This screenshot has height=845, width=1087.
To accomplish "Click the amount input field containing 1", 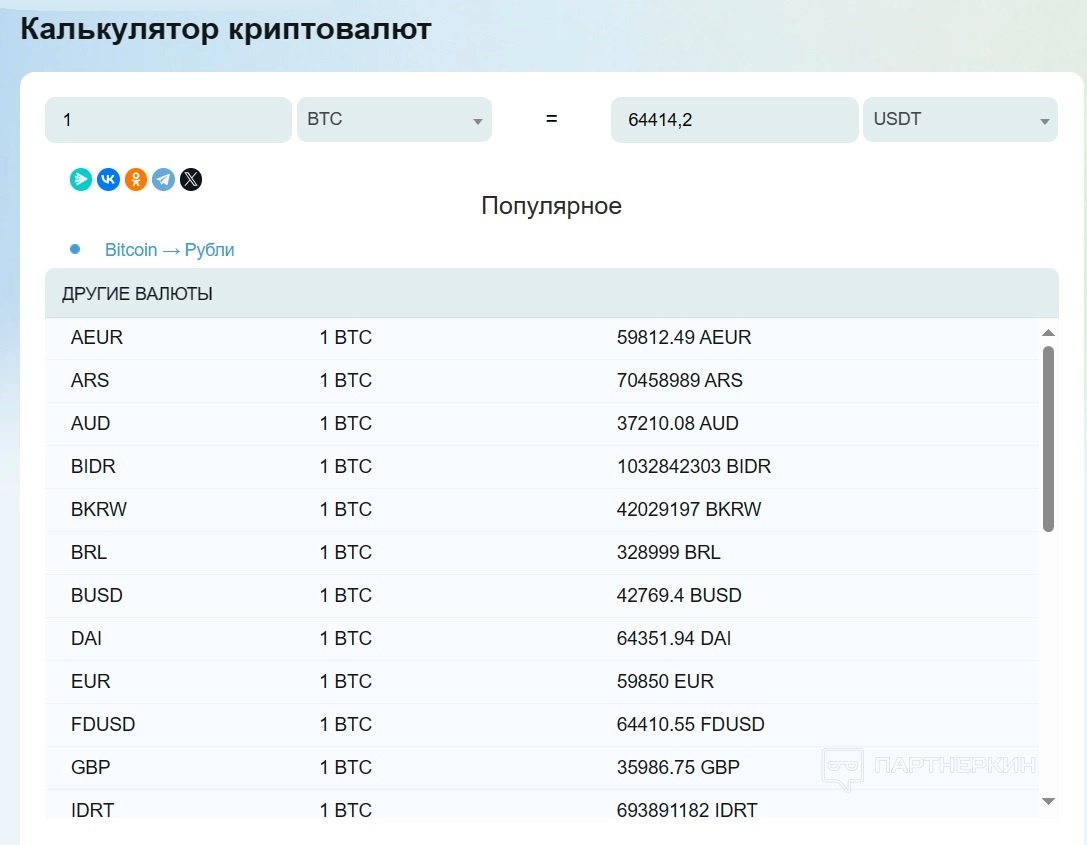I will (x=168, y=120).
